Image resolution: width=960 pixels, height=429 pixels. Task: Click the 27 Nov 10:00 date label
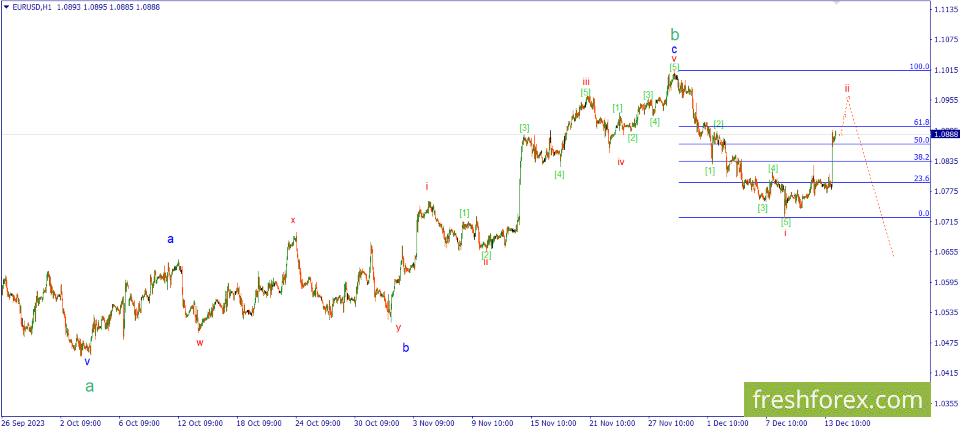tap(670, 423)
